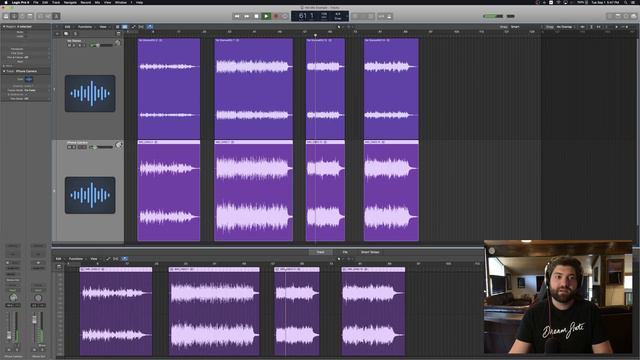Record-enable the first track
This screenshot has height=360, width=640.
pyautogui.click(x=80, y=45)
